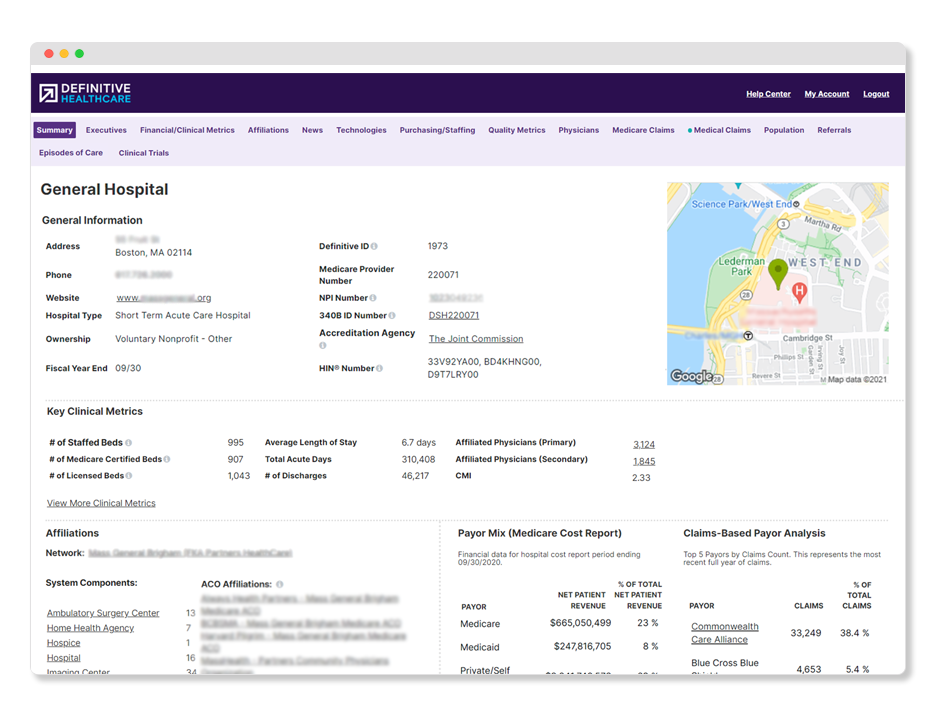The image size is (940, 720).
Task: Click info icon beside ACO Affiliations
Action: [280, 585]
